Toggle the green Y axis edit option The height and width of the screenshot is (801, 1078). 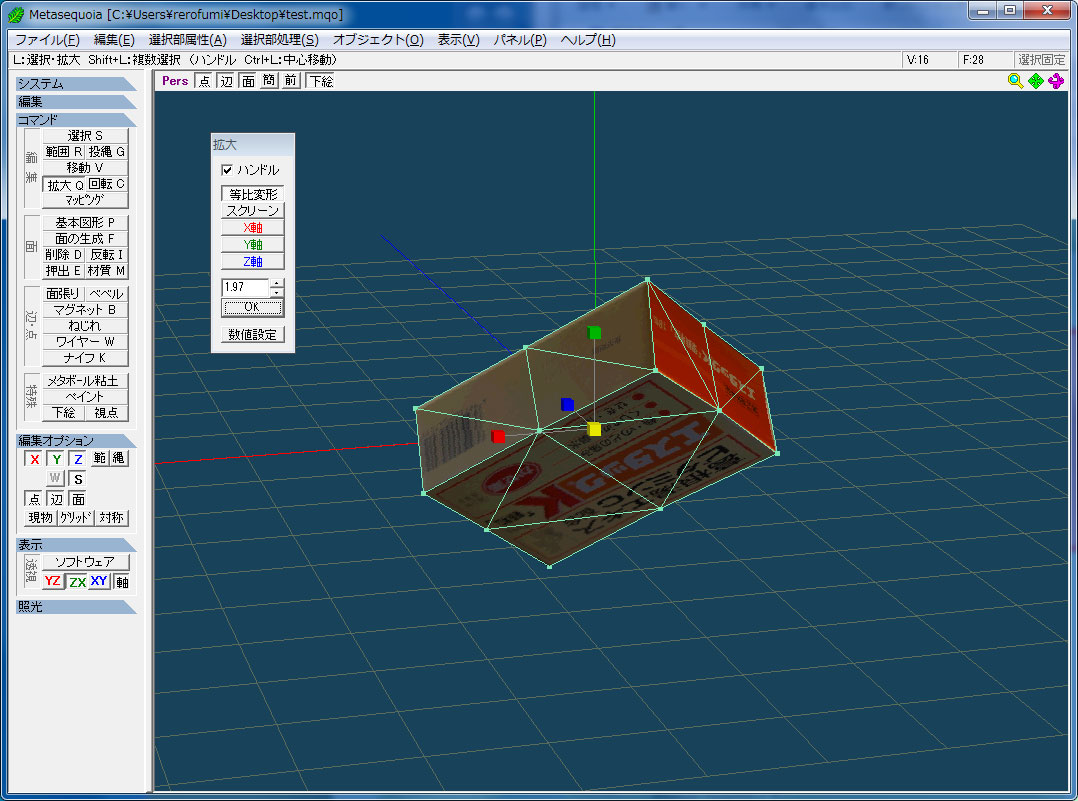(56, 459)
